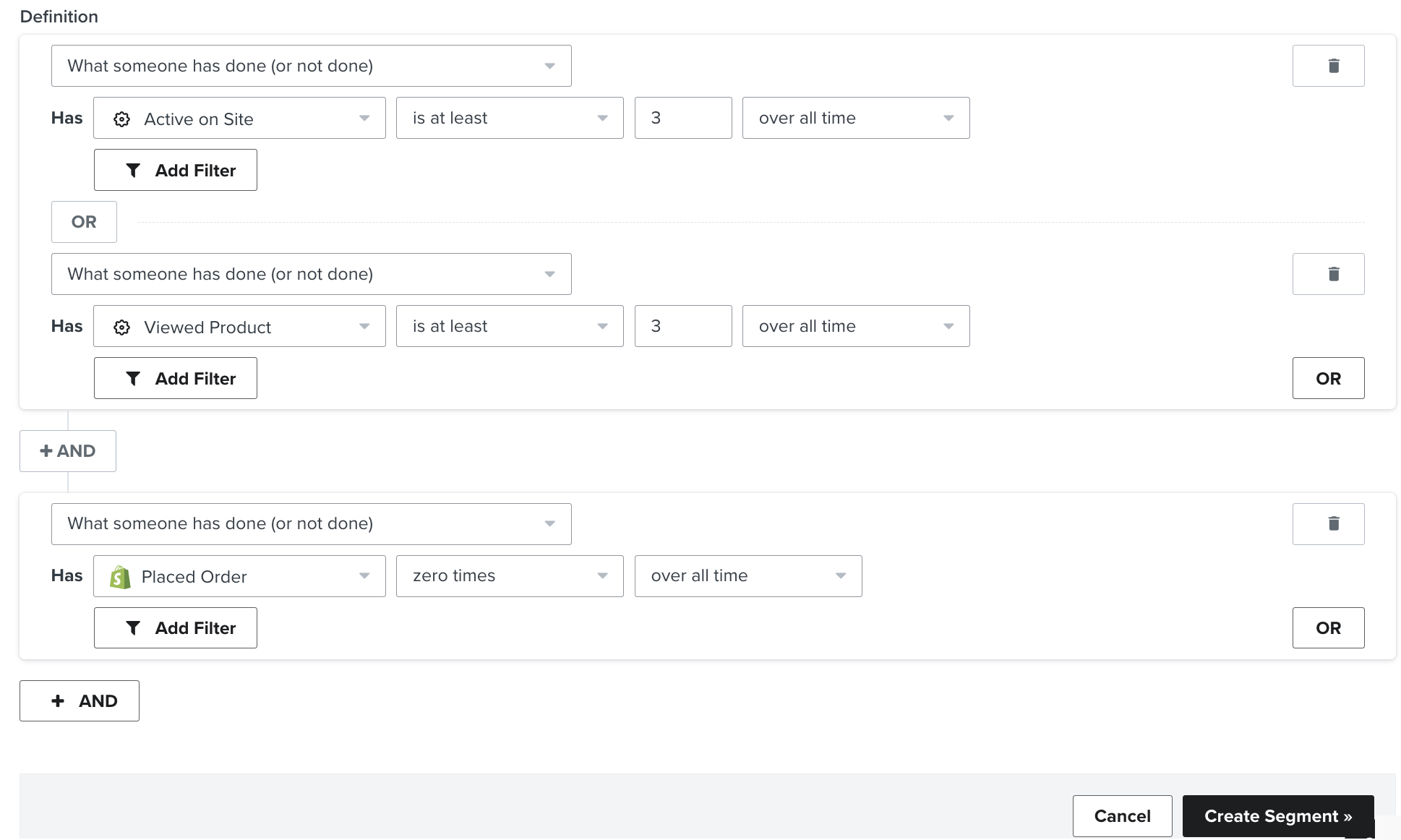Click the count input field showing 3 first block
1401x840 pixels.
[x=683, y=117]
